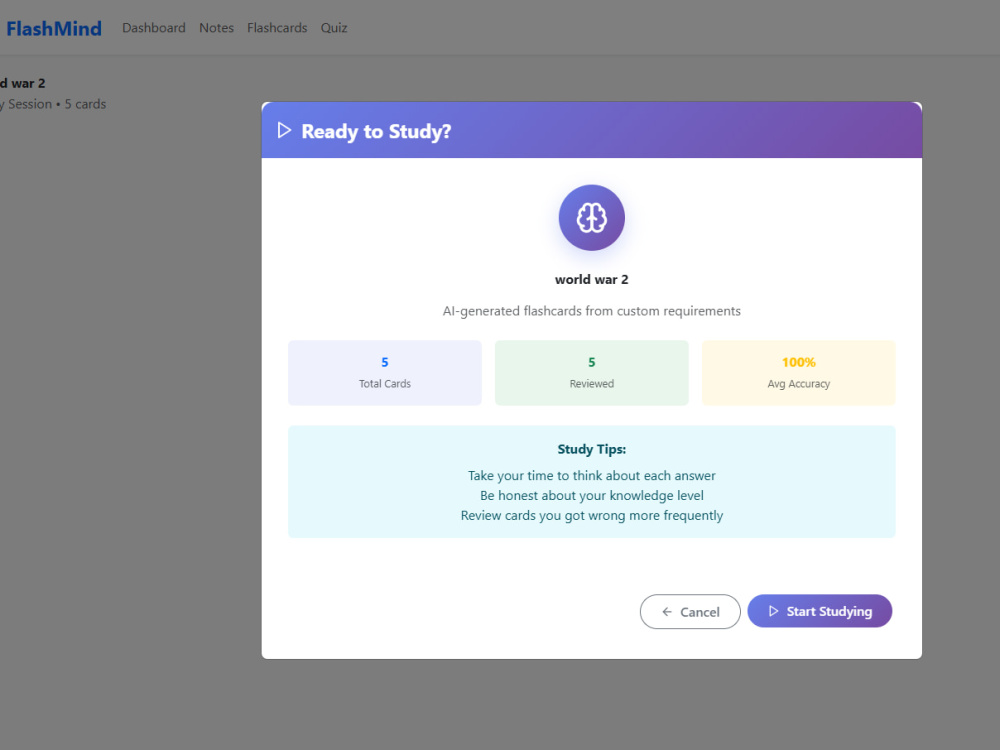Image resolution: width=1000 pixels, height=750 pixels.
Task: Open the Flashcards menu item
Action: click(277, 28)
